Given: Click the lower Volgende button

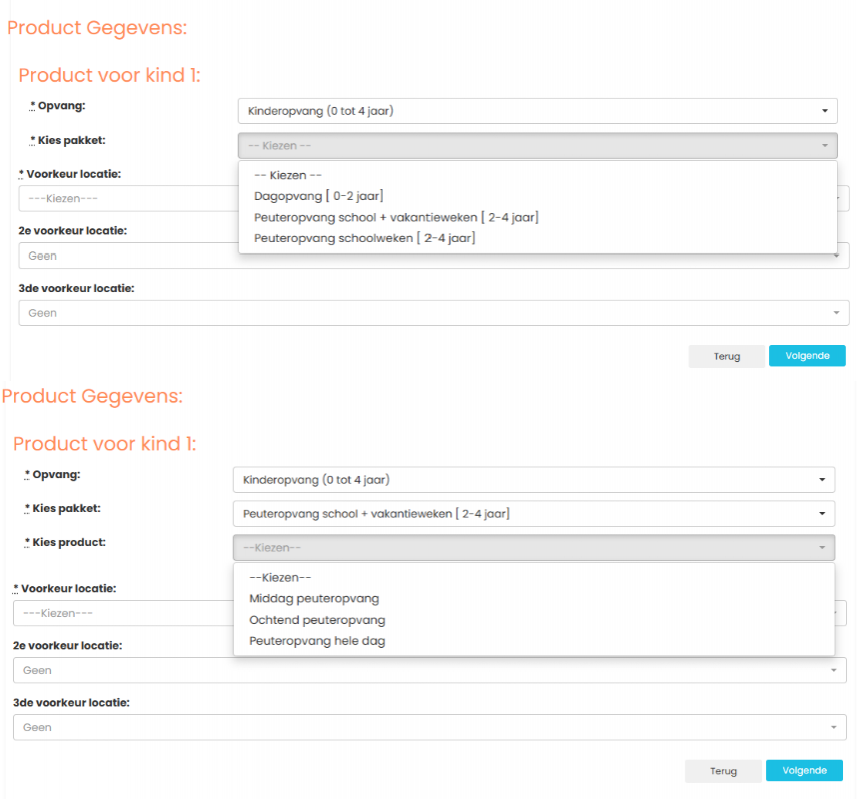Looking at the screenshot, I should [x=804, y=770].
